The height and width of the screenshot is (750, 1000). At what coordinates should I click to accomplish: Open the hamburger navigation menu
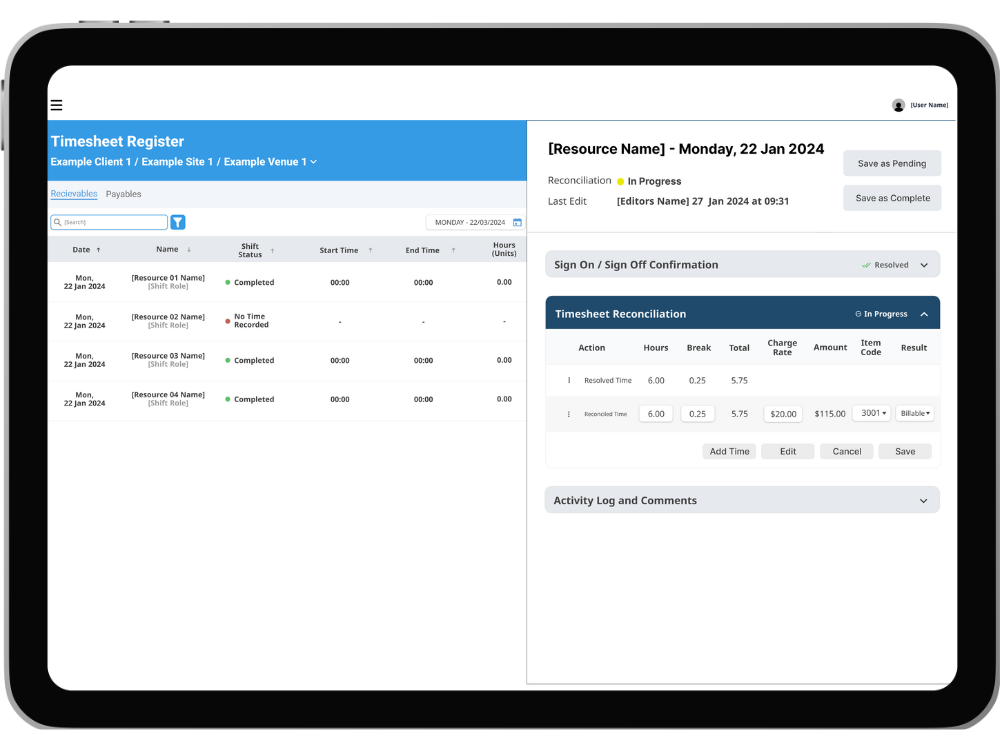click(x=56, y=104)
